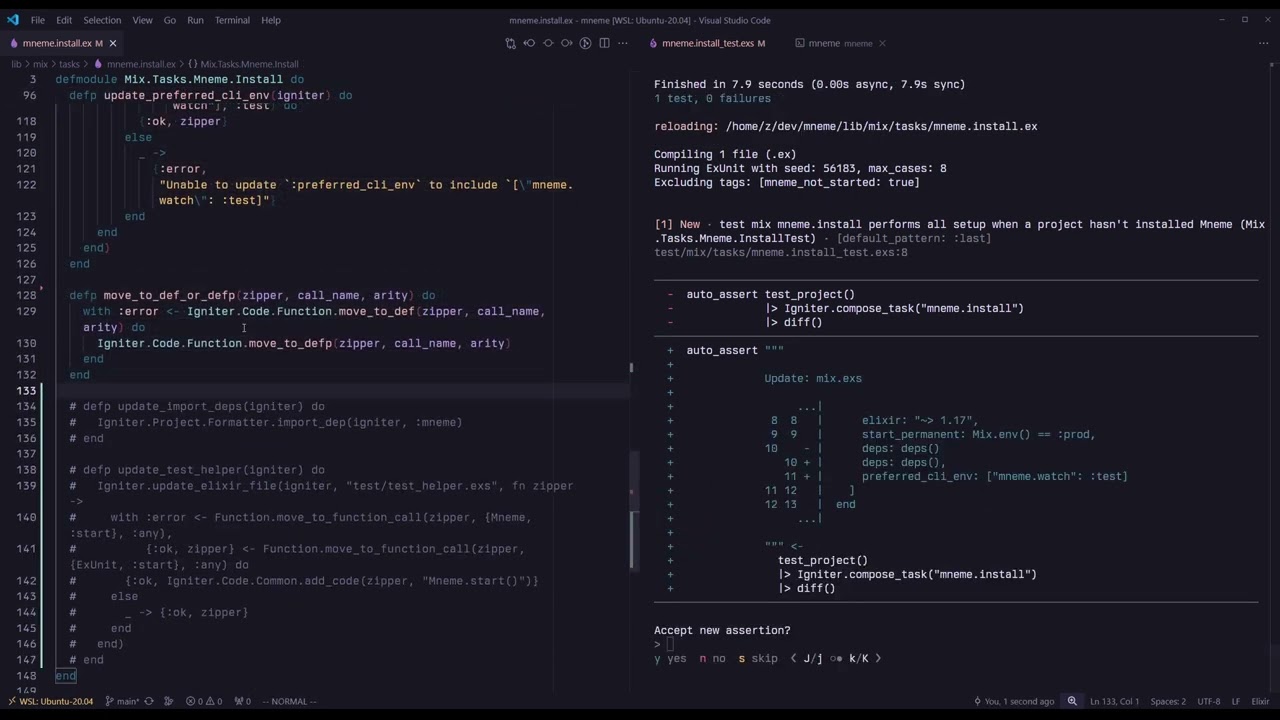Open the Edit menu
The height and width of the screenshot is (720, 1280).
[64, 20]
